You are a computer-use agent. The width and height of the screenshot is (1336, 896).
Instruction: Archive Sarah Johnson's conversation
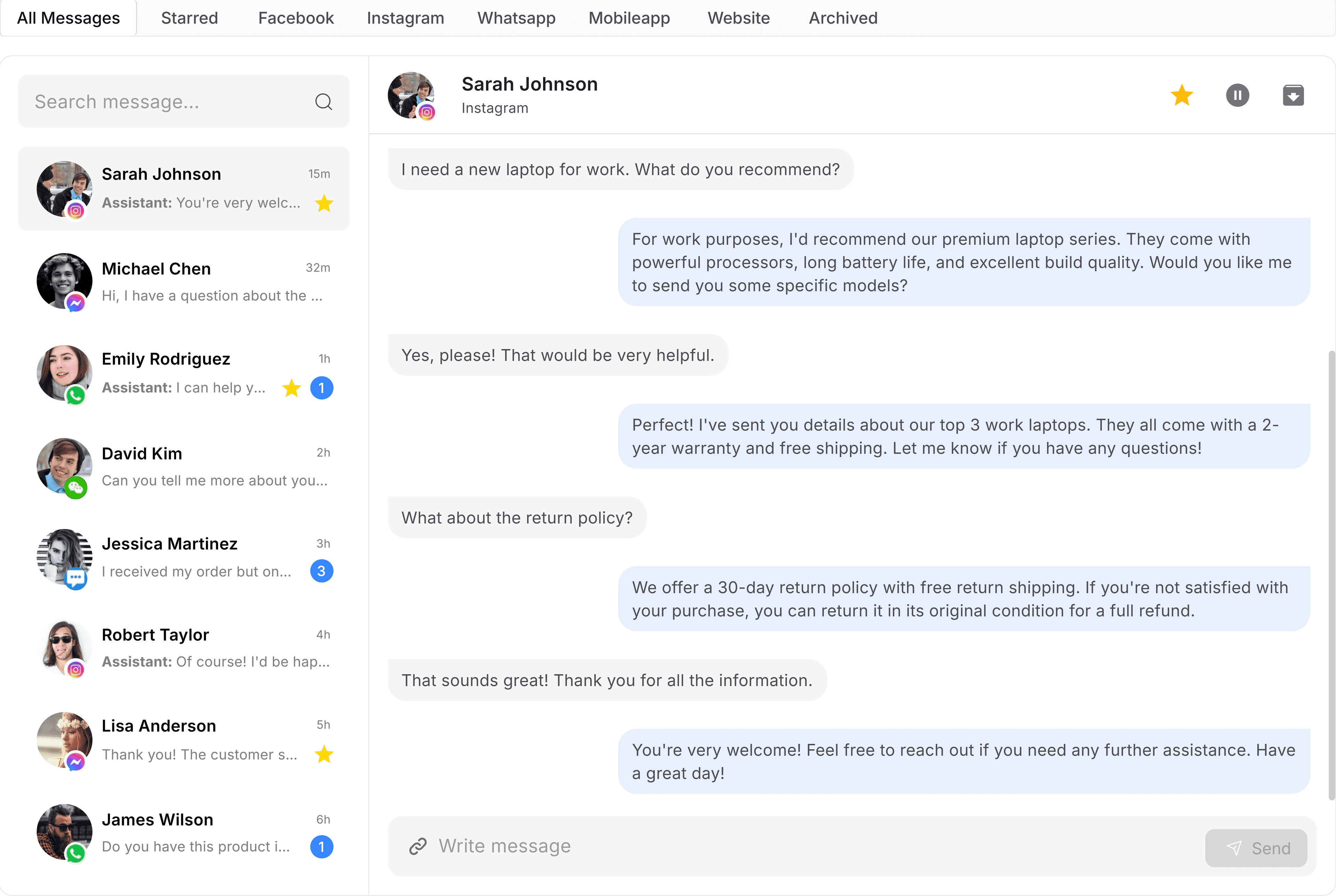click(1293, 95)
